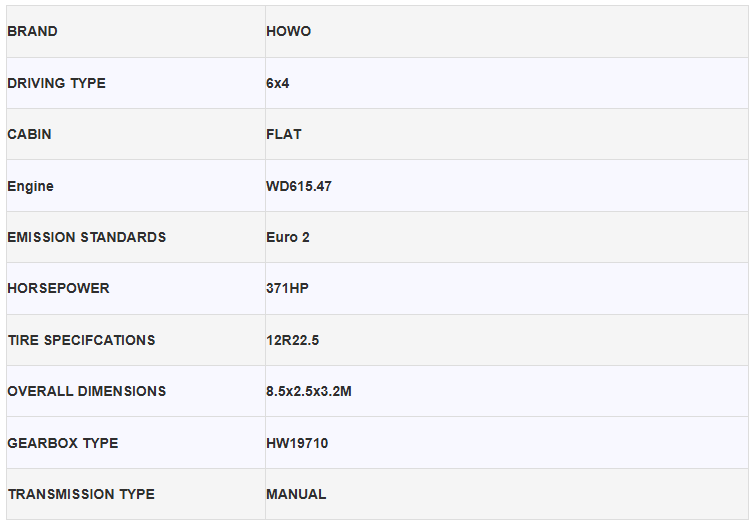Click the HORSEPOWER row label
Screen dimensions: 755x526
pos(58,288)
